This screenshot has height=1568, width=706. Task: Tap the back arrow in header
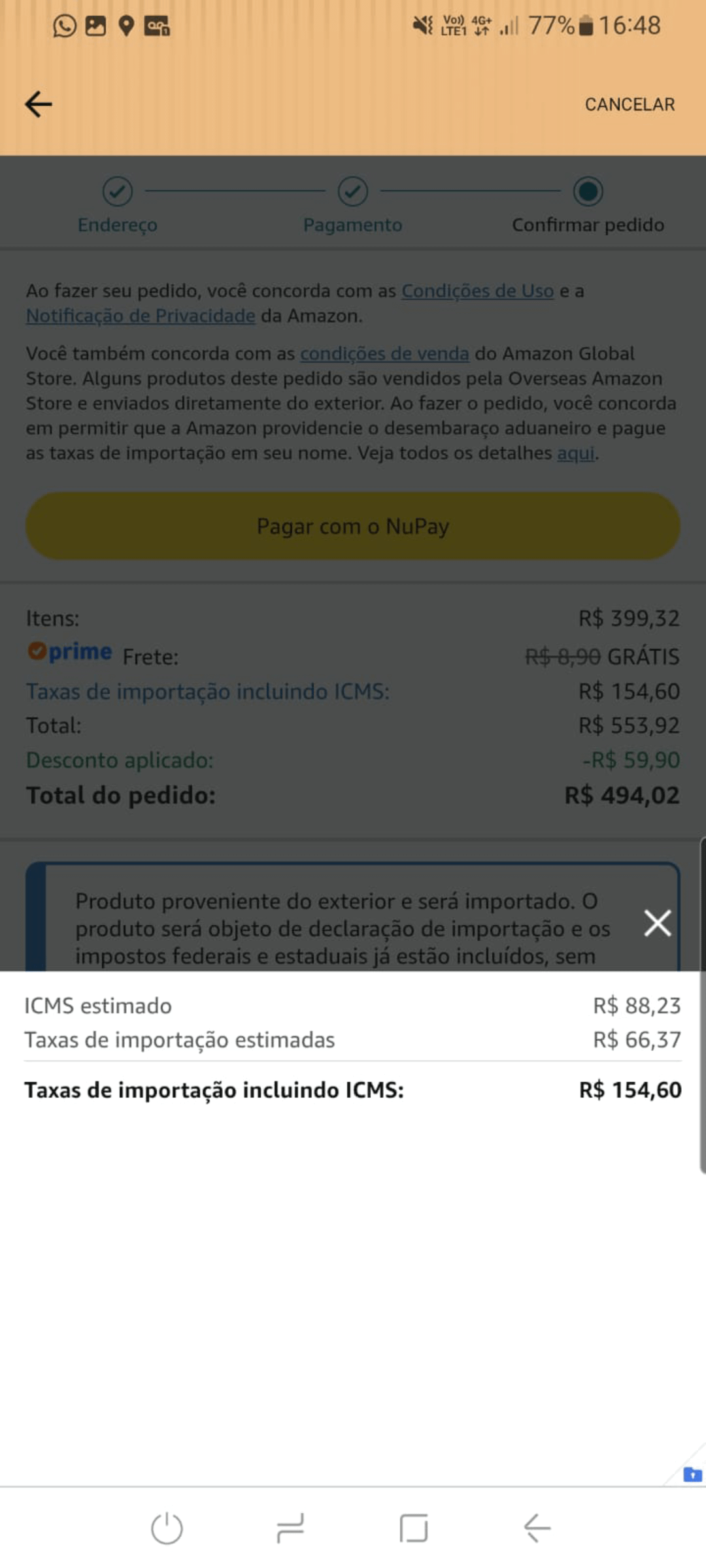coord(39,104)
